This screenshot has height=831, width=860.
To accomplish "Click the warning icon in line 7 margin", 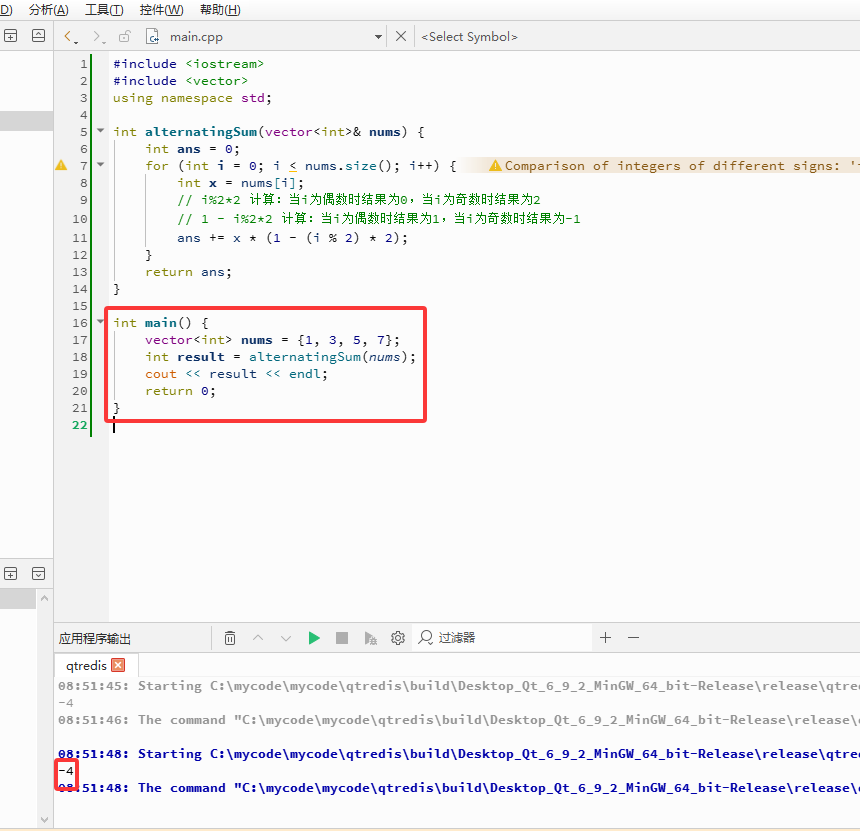I will (x=61, y=165).
